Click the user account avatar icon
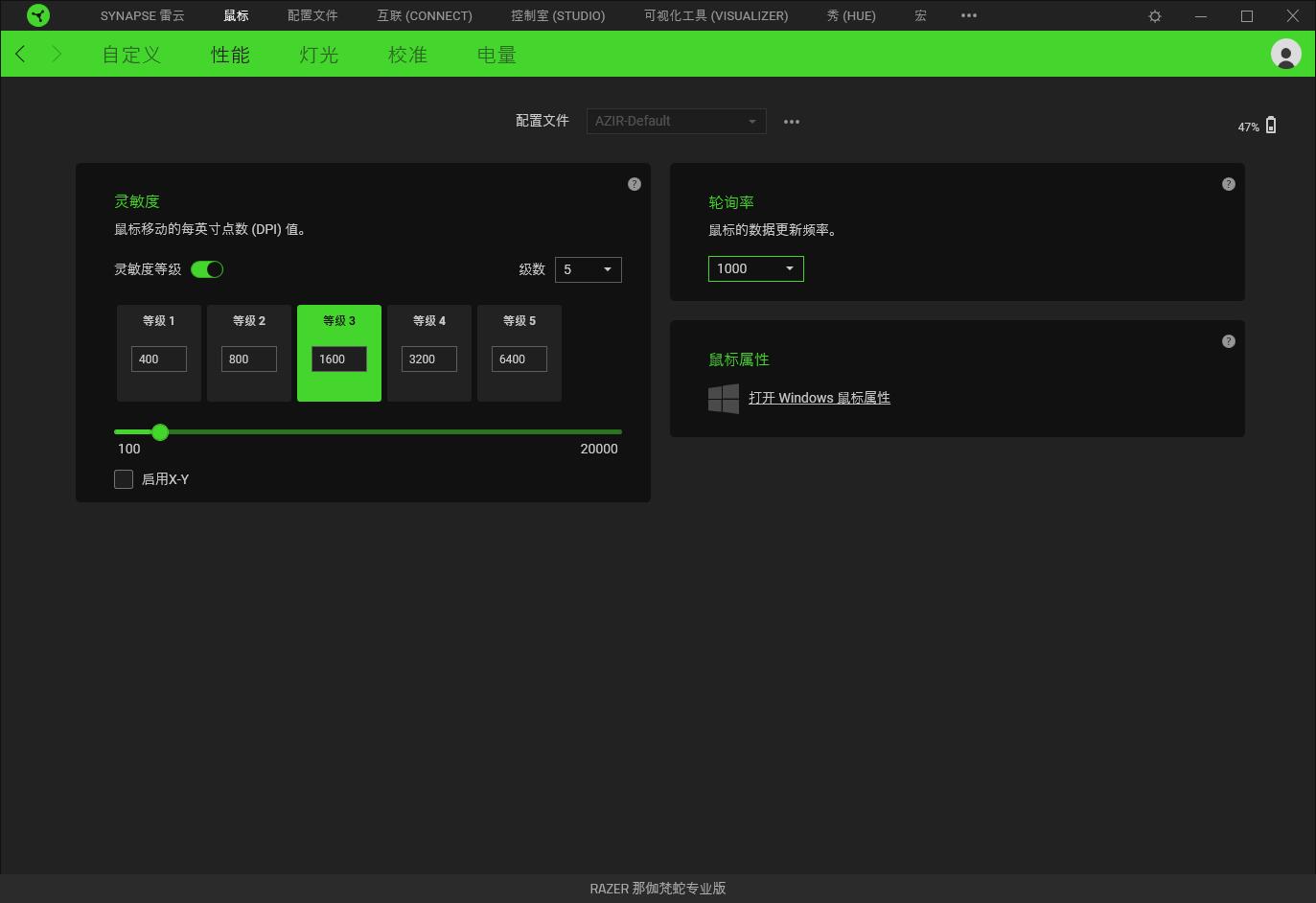 [x=1285, y=54]
